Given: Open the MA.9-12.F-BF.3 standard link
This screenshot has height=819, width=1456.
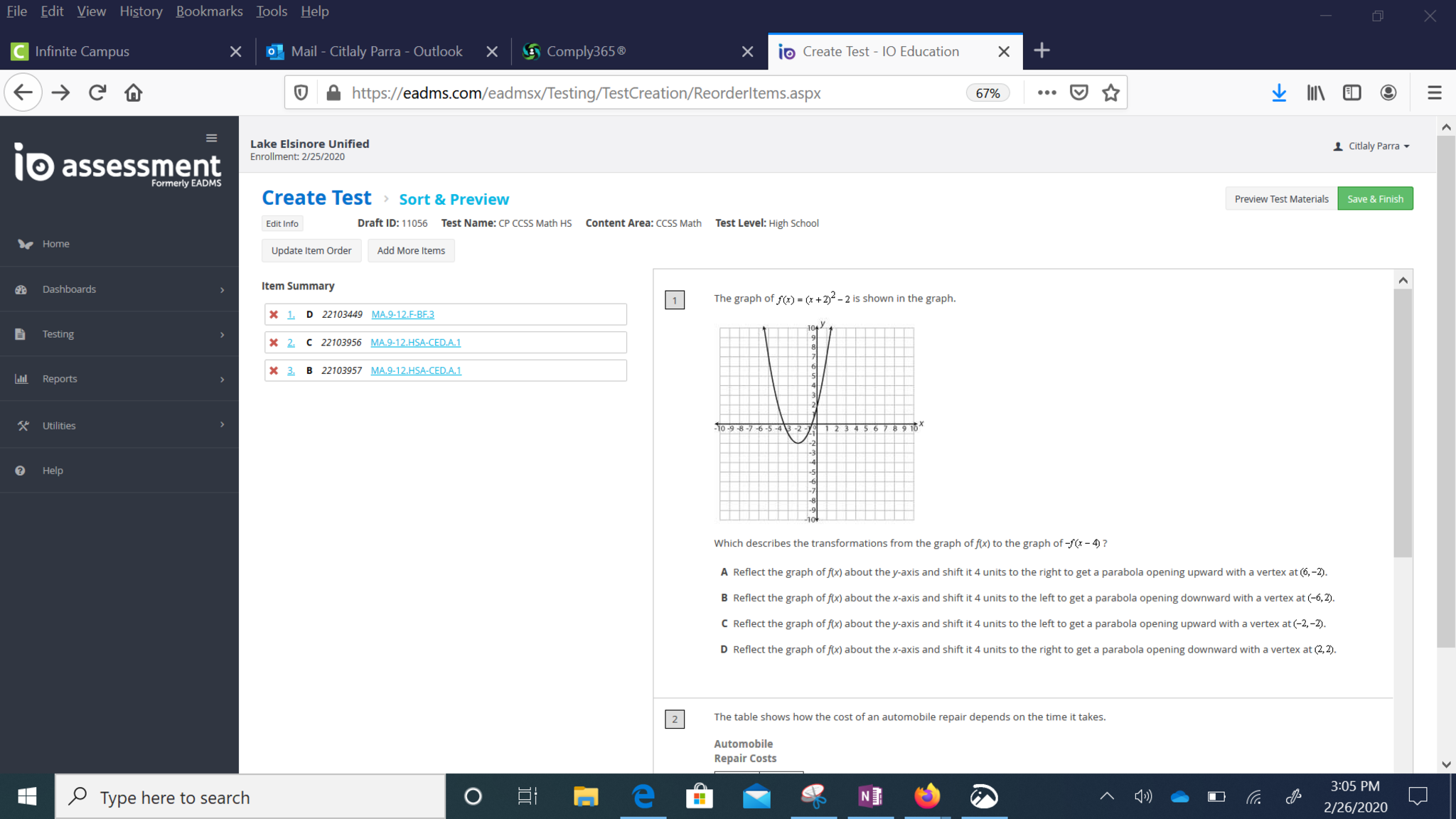Looking at the screenshot, I should coord(402,314).
